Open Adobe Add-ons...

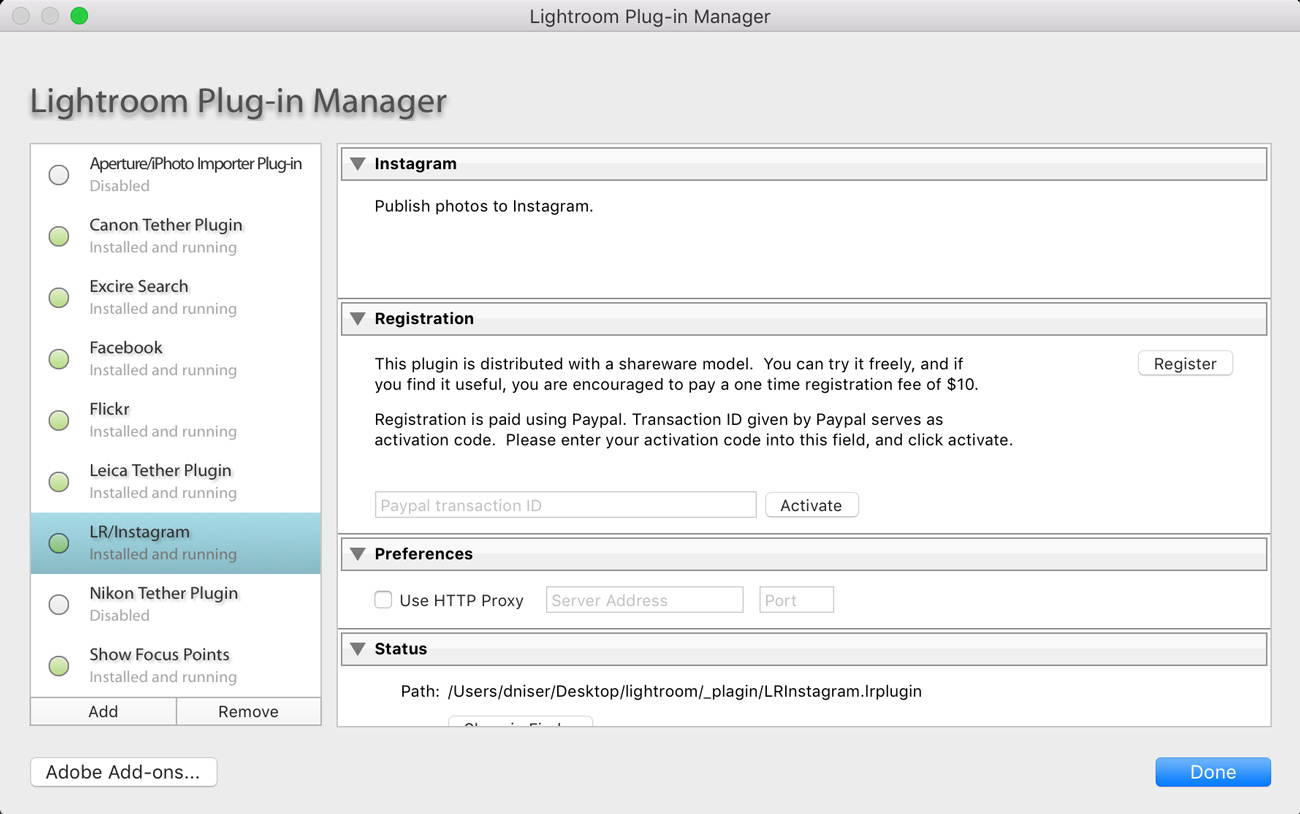click(x=123, y=772)
